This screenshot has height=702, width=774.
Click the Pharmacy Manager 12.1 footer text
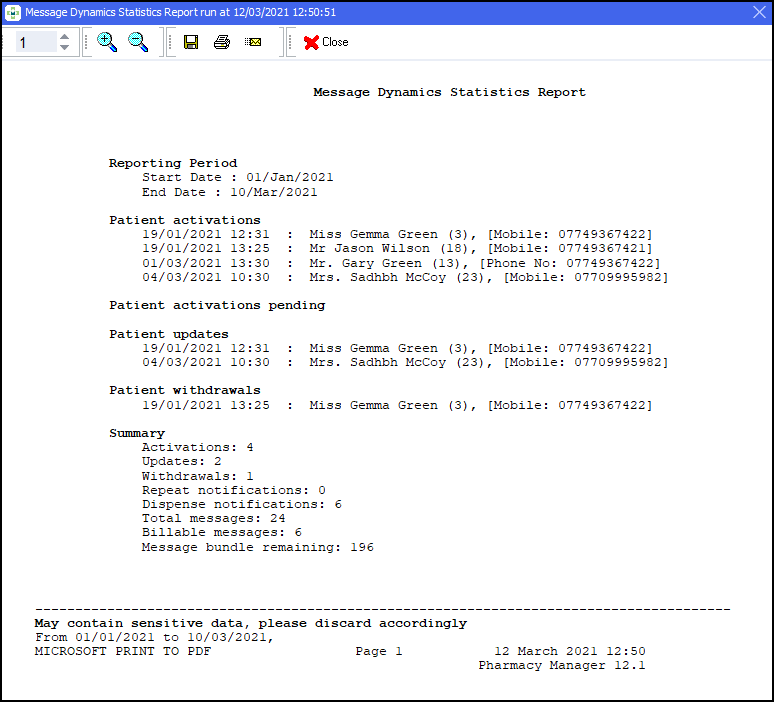562,665
